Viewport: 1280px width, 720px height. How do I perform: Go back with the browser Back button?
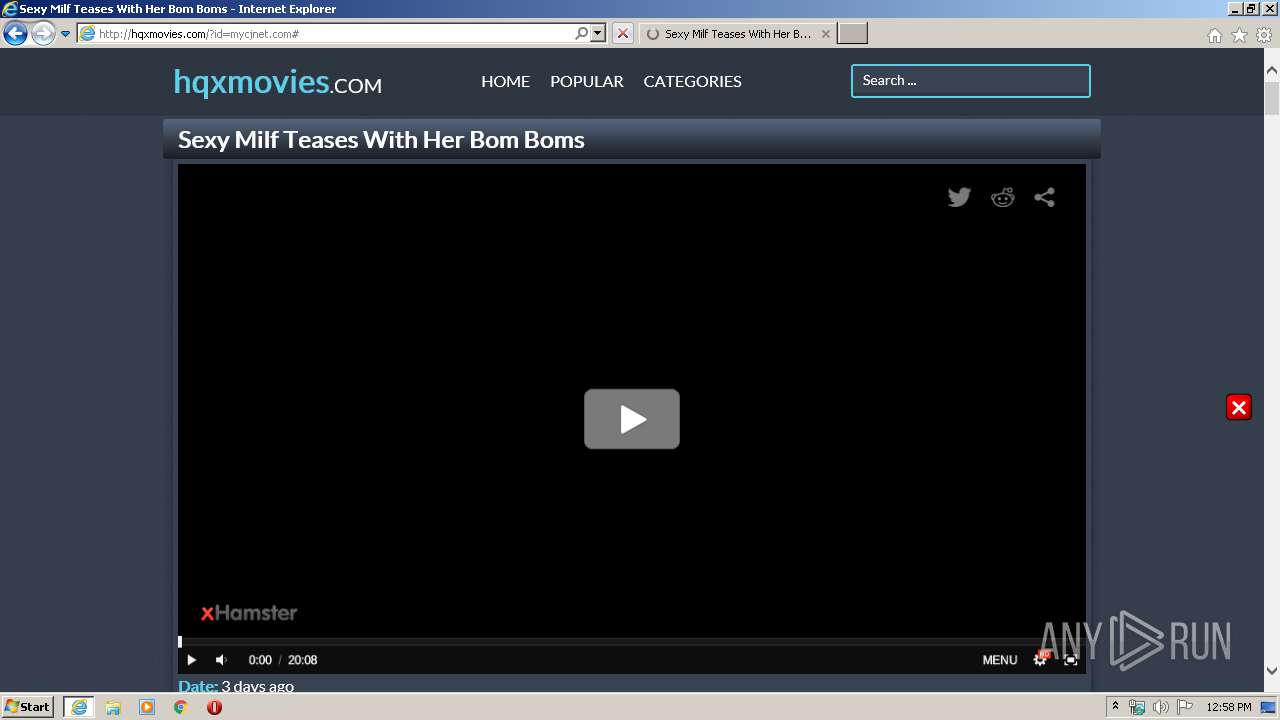pos(15,34)
